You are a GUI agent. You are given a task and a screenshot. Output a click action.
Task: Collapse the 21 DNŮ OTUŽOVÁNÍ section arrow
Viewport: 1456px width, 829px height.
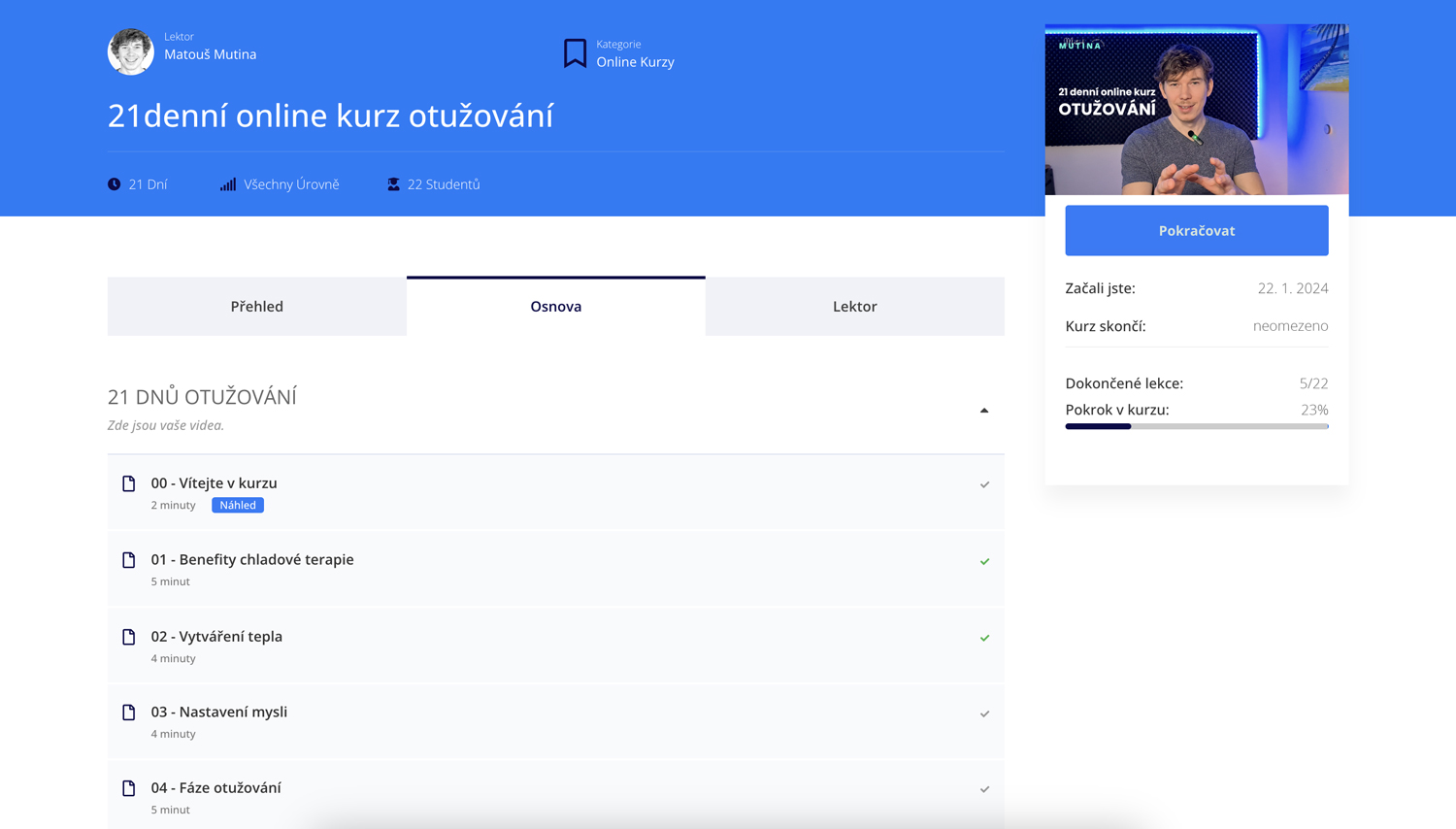pyautogui.click(x=984, y=411)
